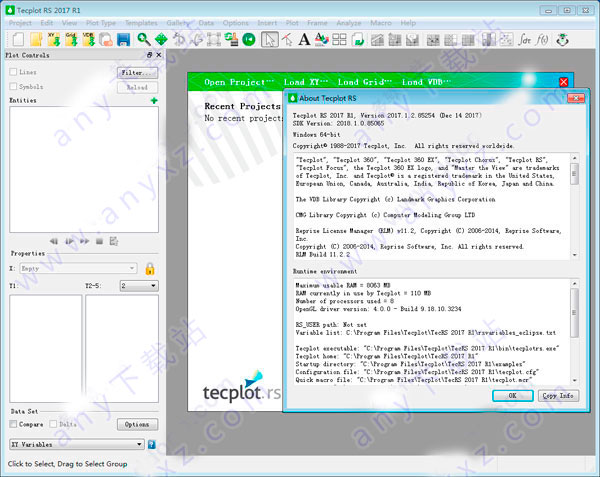Click the paintbrush refresh toolbar icon
Screen dimensions: 600x477
click(231, 39)
